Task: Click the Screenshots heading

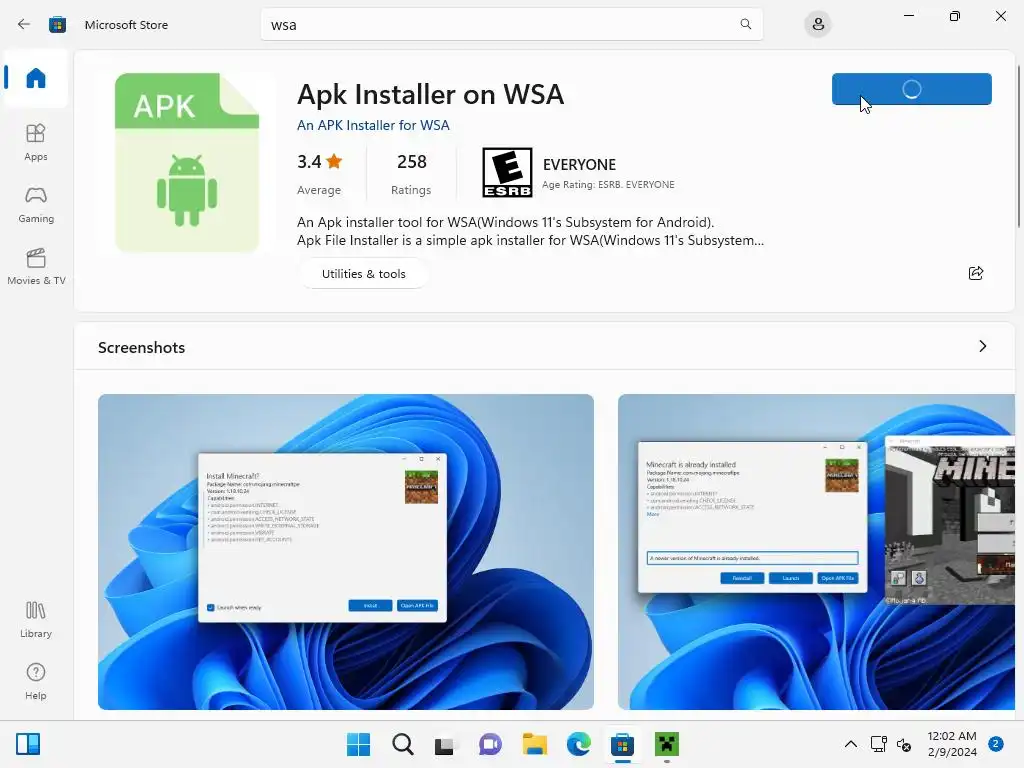Action: (x=141, y=347)
